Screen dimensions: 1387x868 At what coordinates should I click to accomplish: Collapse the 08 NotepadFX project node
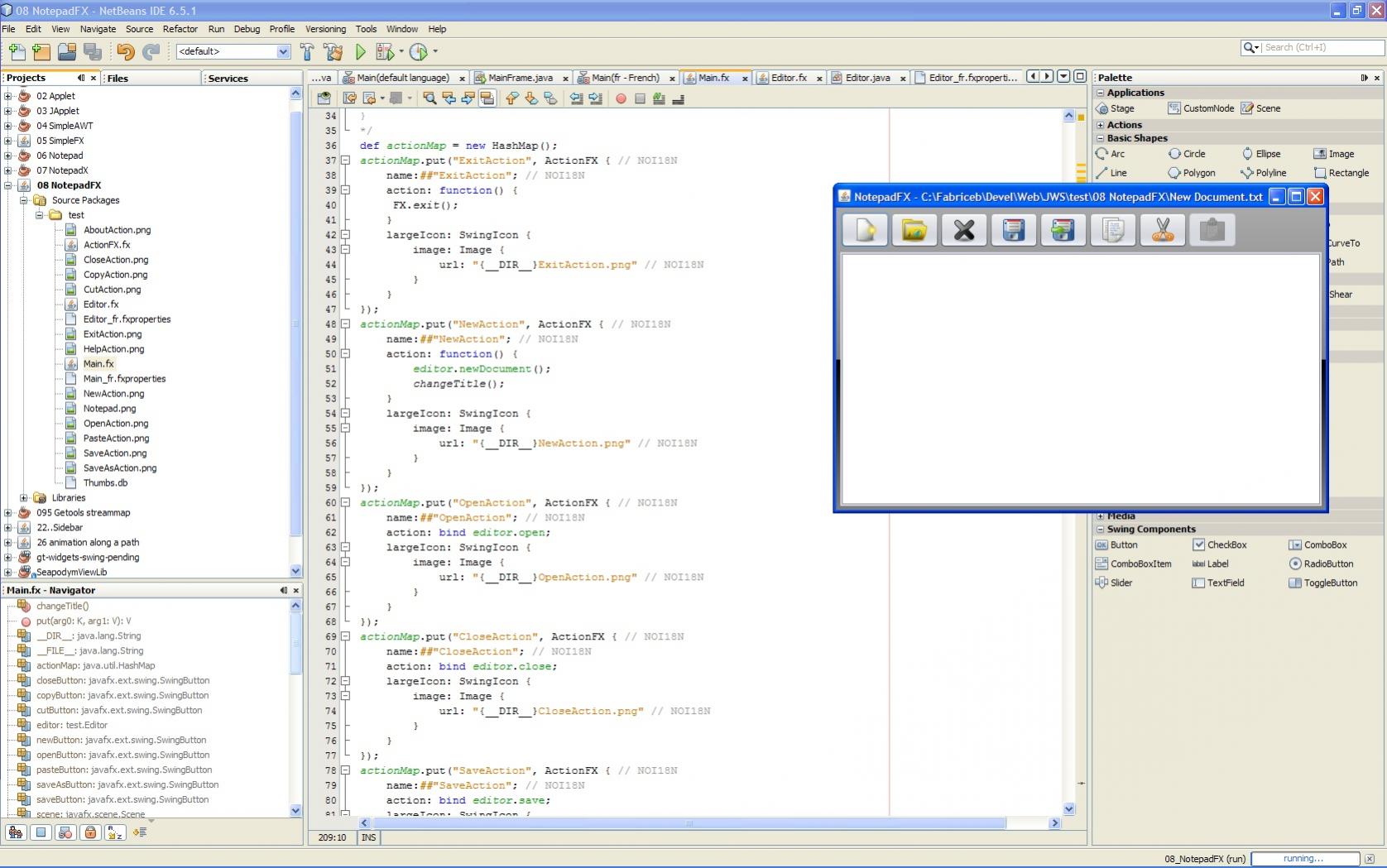(8, 185)
